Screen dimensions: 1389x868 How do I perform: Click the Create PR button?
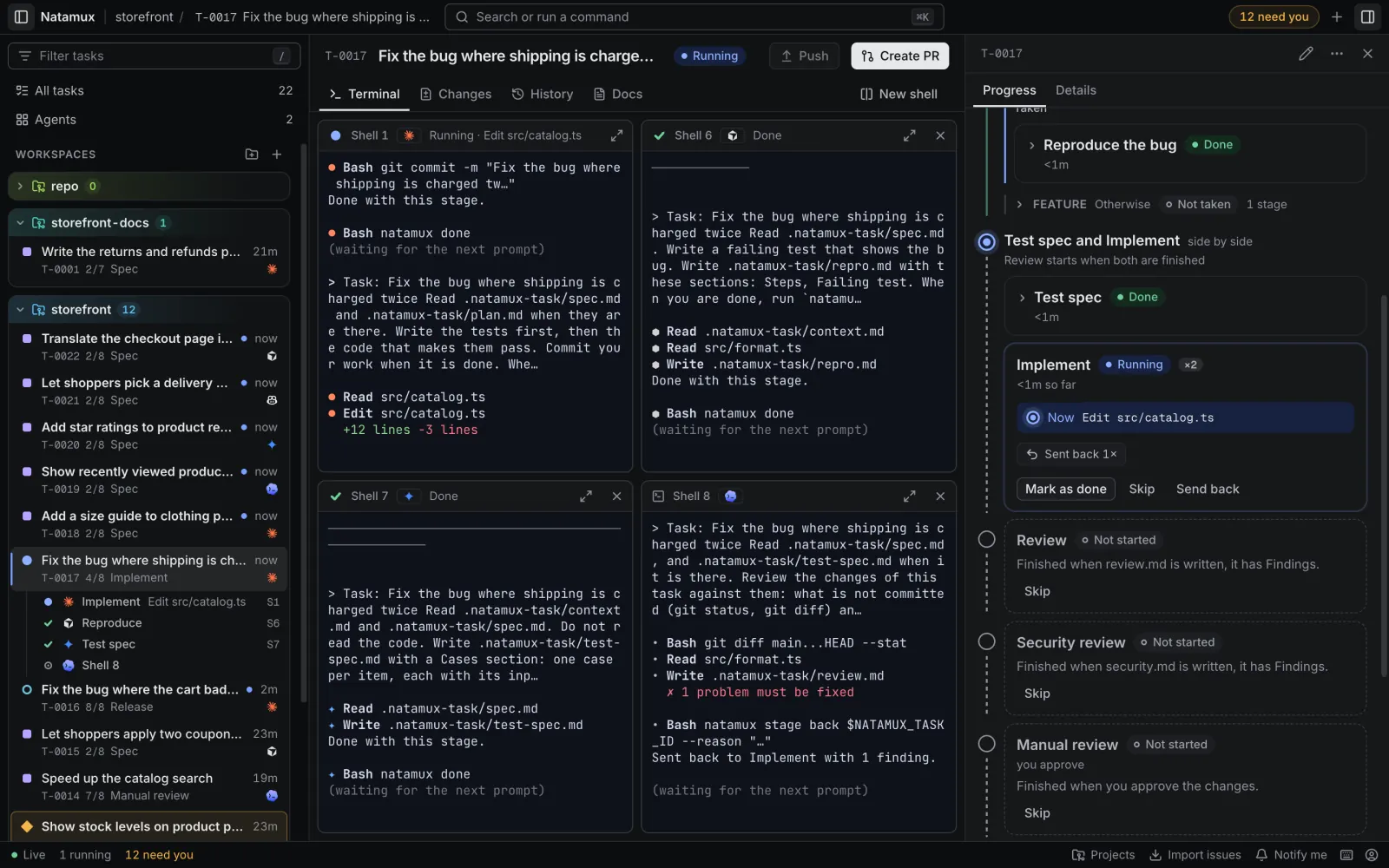click(900, 56)
